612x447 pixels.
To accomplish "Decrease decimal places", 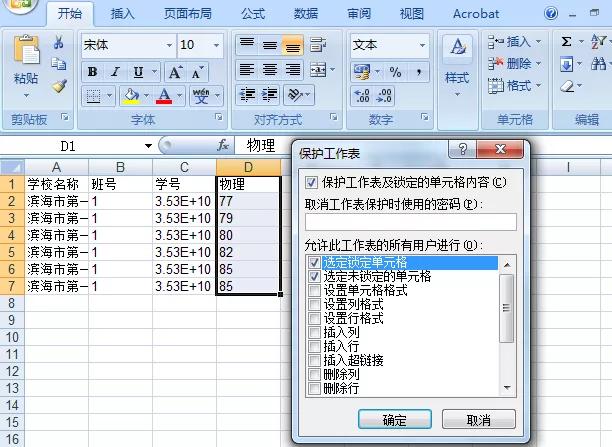I will [x=384, y=96].
